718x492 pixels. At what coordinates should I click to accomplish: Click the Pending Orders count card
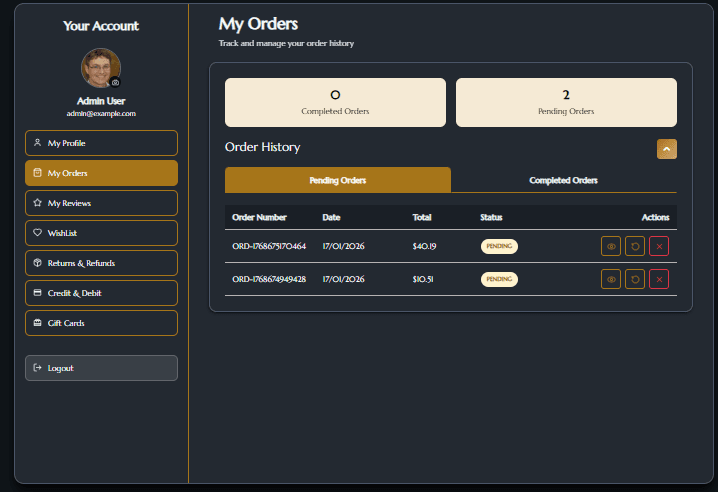point(566,103)
